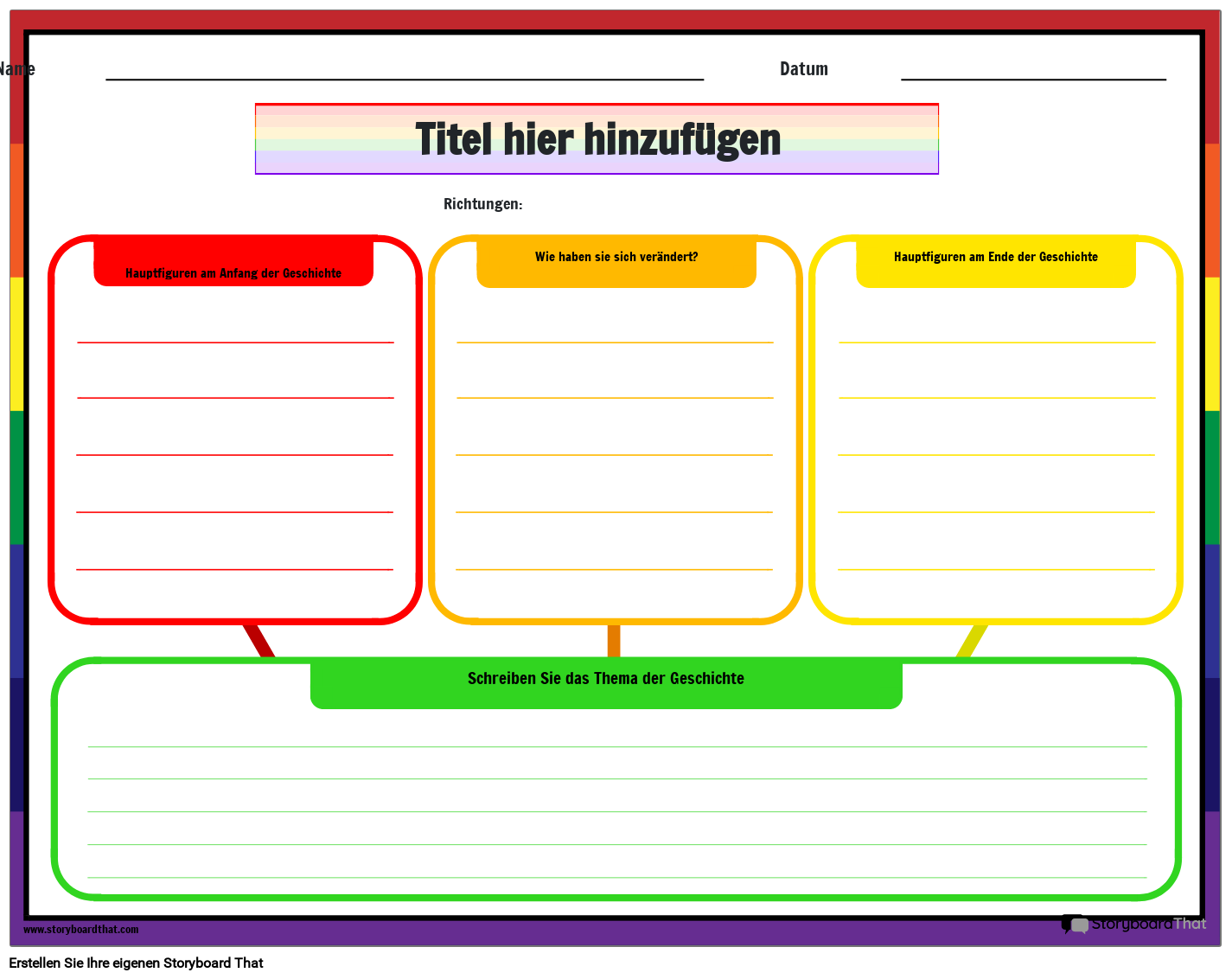This screenshot has width=1232, height=979.
Task: Select the red rounded container outline
Action: point(54,432)
